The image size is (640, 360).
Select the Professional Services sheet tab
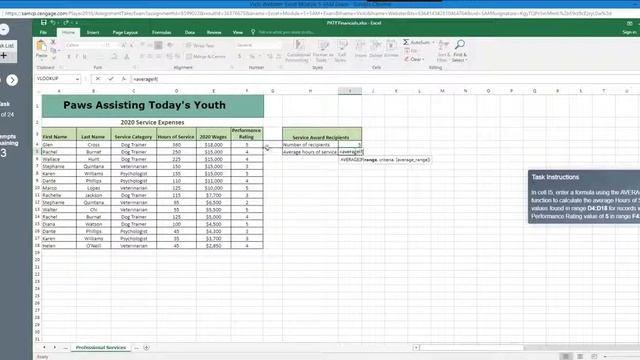pos(101,348)
